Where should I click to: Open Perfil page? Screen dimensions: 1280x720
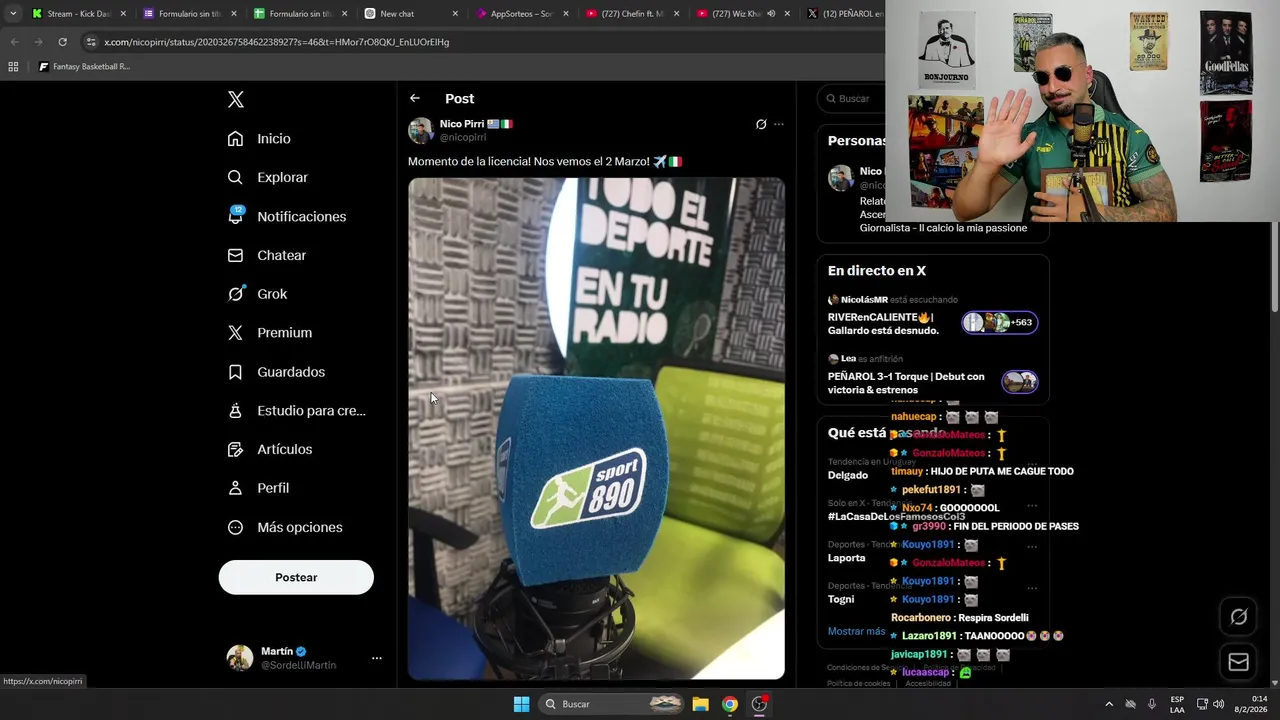click(258, 488)
